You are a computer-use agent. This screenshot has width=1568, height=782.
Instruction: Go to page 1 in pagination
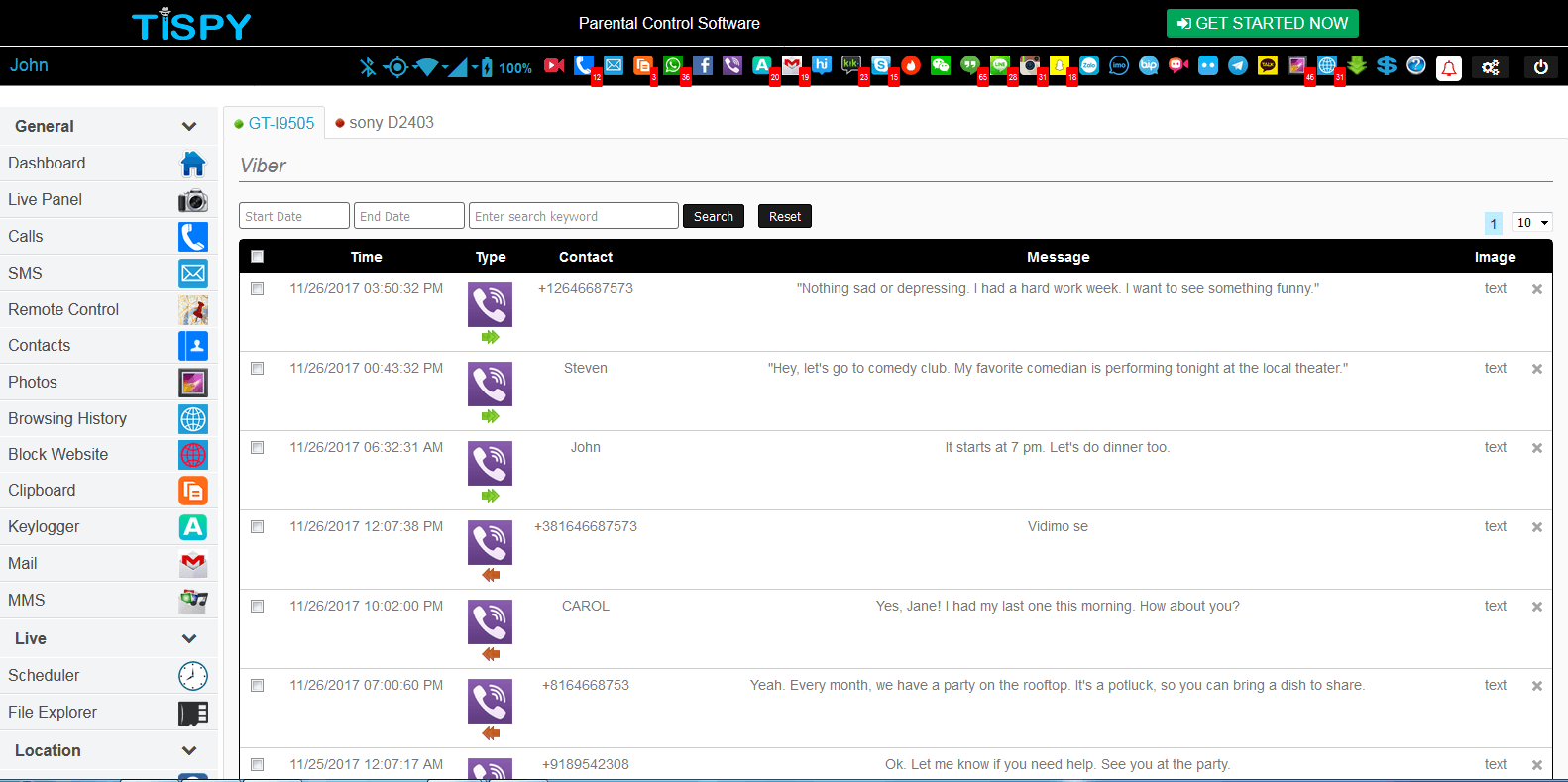click(1494, 223)
